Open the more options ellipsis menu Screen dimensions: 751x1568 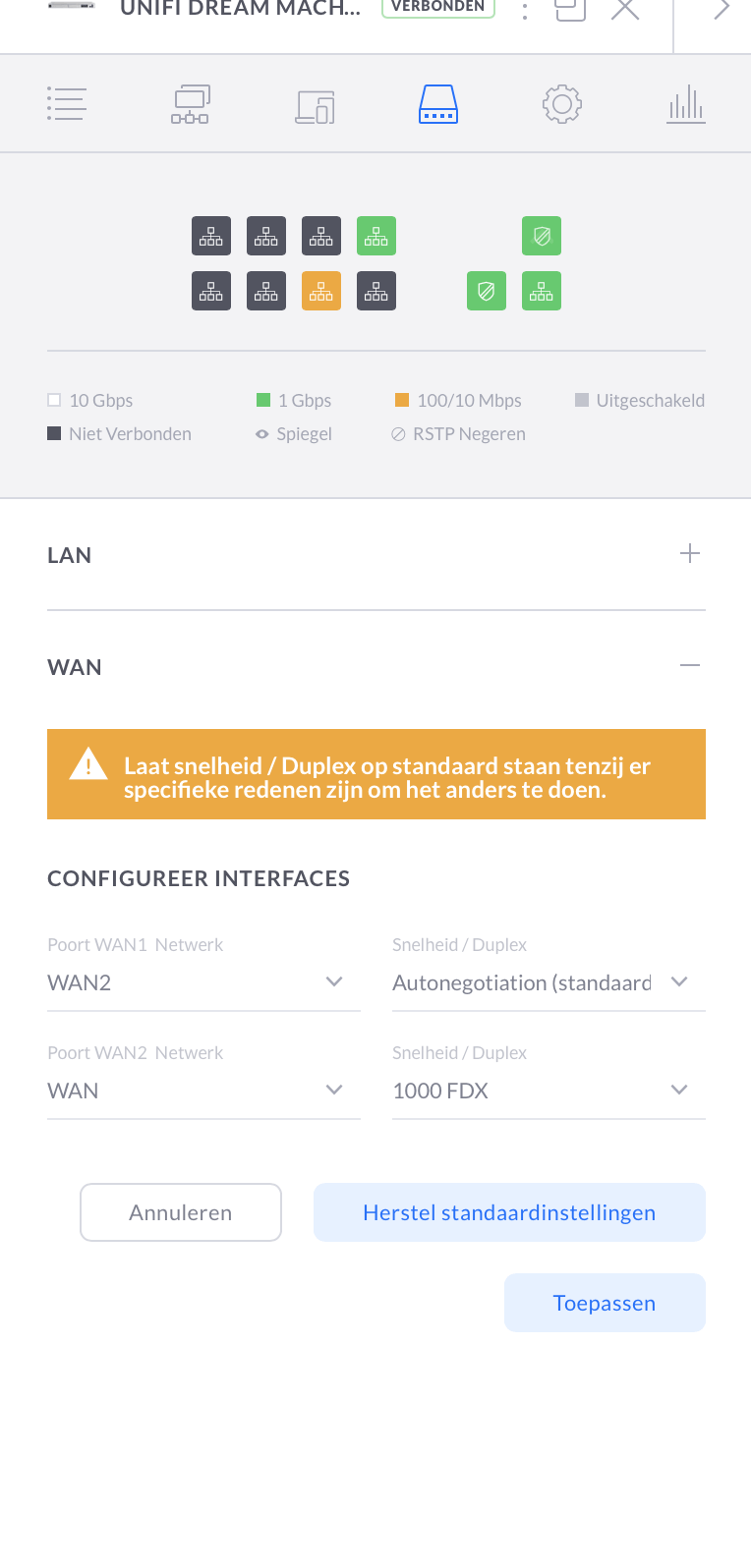pos(525,10)
